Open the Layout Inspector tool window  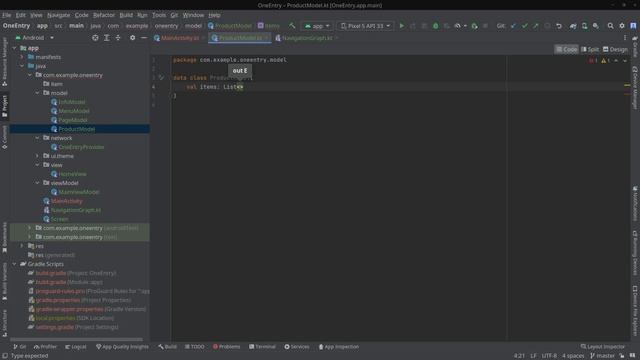603,347
